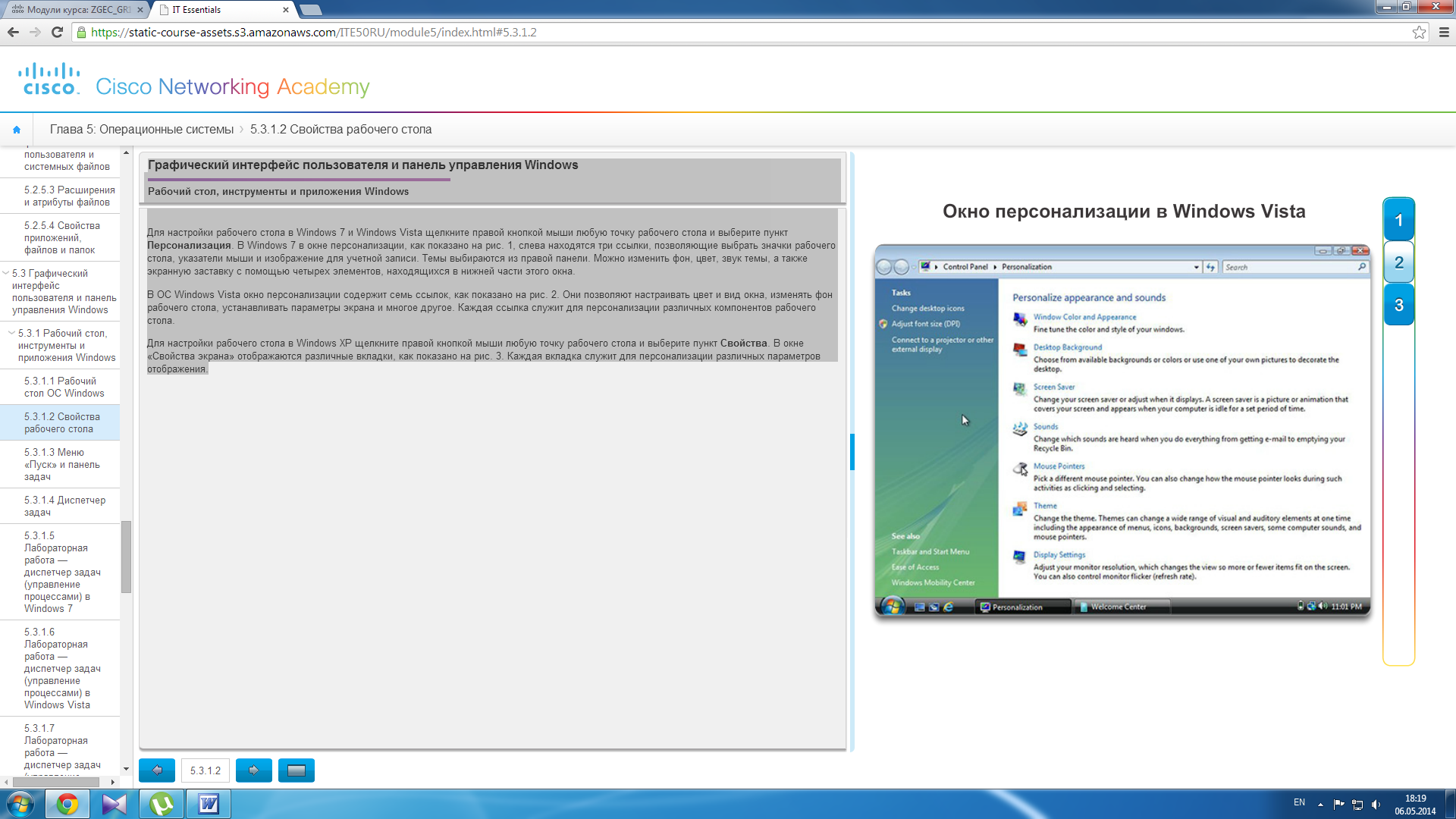Screen dimensions: 1456x819
Task: Bookmark this page with the star icon
Action: point(1419,32)
